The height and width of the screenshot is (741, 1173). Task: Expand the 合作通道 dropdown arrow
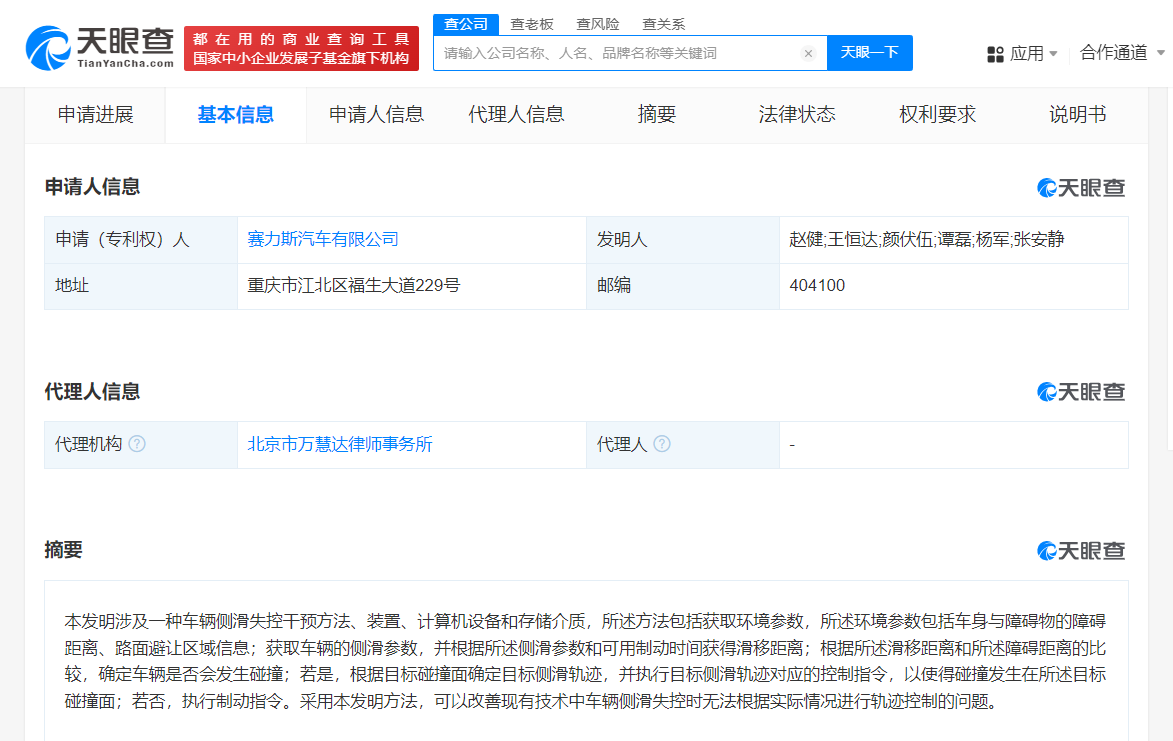1161,53
